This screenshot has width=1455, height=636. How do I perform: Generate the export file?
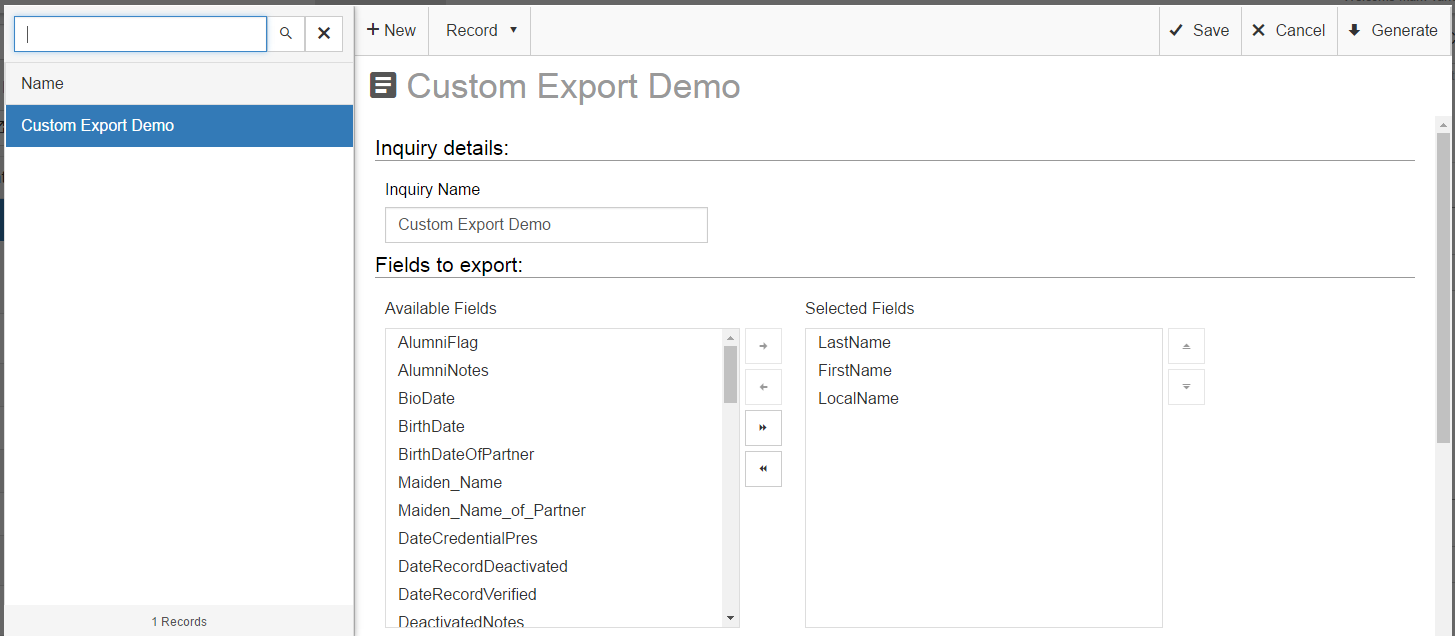(1393, 31)
